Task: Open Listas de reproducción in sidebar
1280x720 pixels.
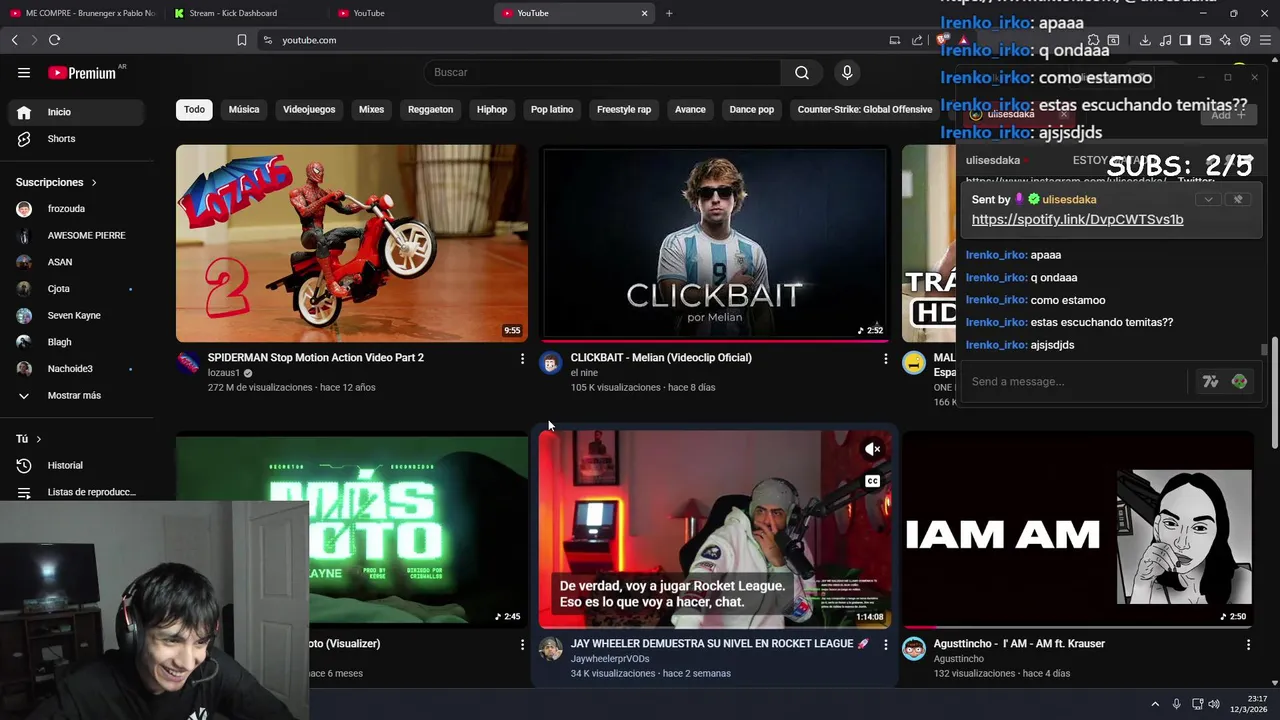Action: tap(78, 492)
